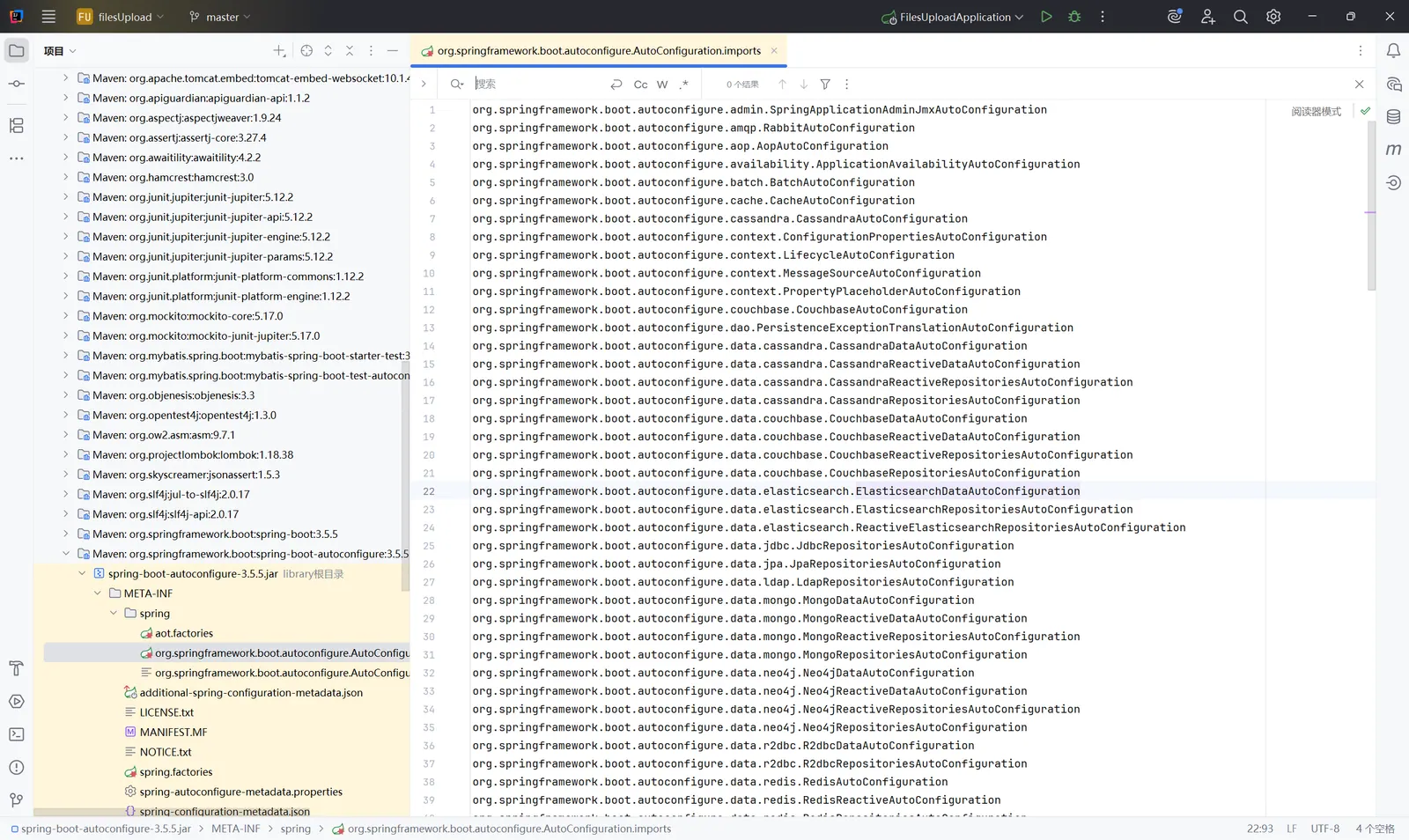Open the Database tool window icon

[x=1393, y=117]
